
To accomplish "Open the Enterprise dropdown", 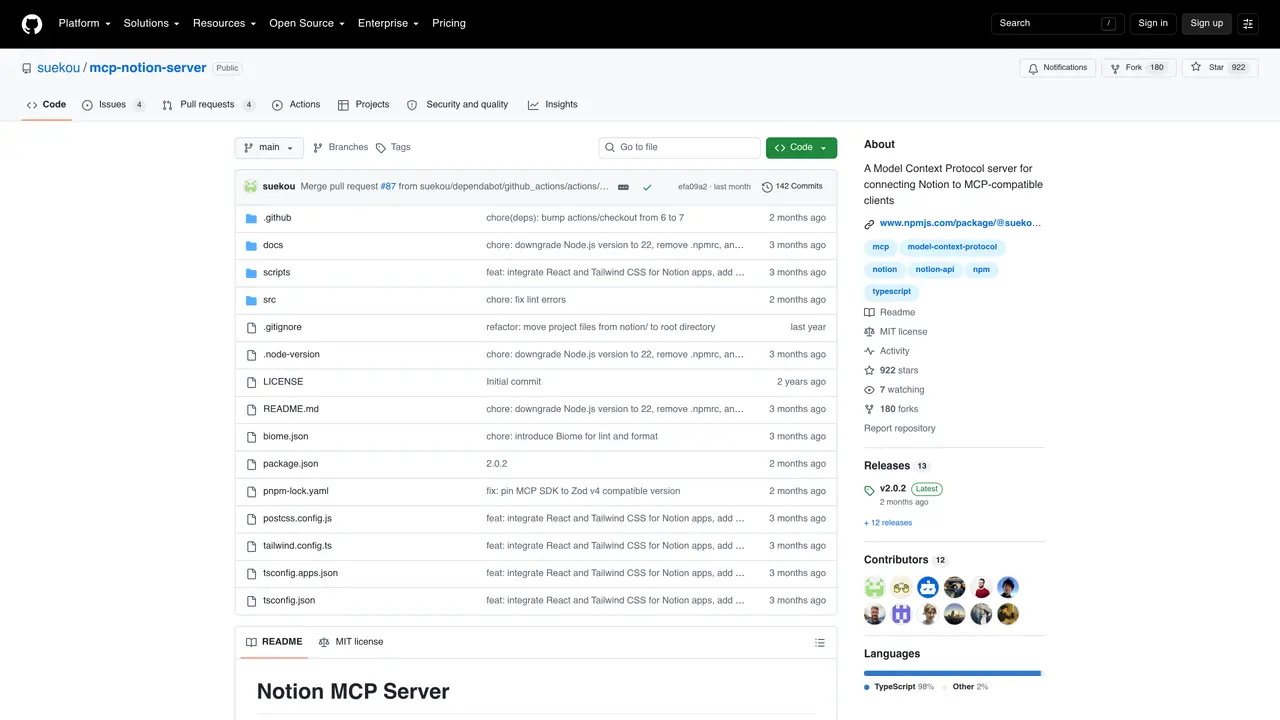I will tap(388, 23).
